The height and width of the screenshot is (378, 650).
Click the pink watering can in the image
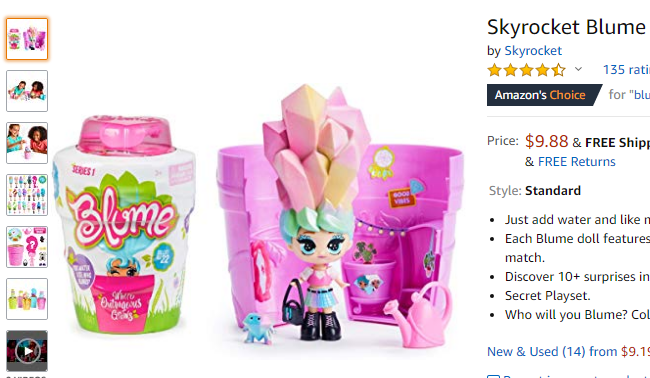(x=419, y=315)
